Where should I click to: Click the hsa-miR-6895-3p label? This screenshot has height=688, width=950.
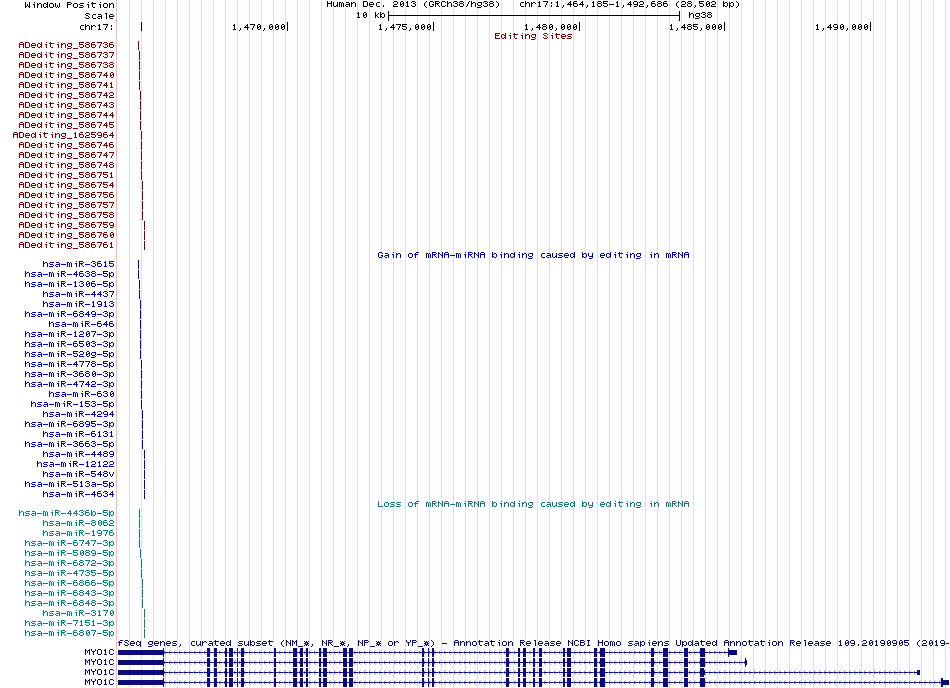[x=69, y=424]
